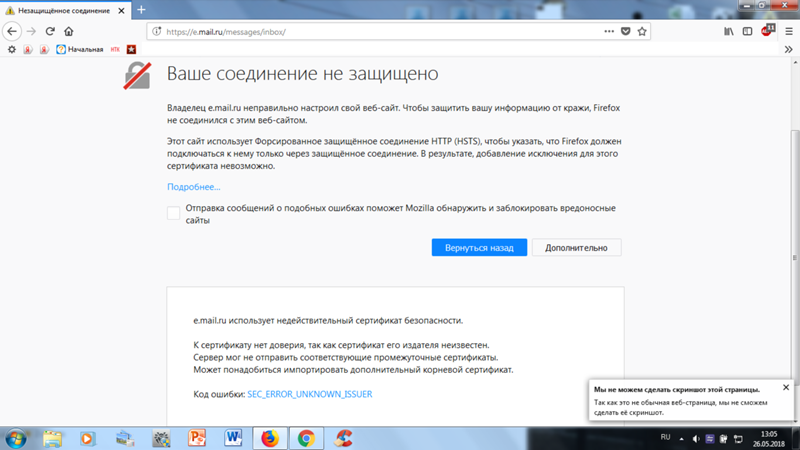The height and width of the screenshot is (450, 800).
Task: Click the Дополнительно button
Action: click(577, 247)
